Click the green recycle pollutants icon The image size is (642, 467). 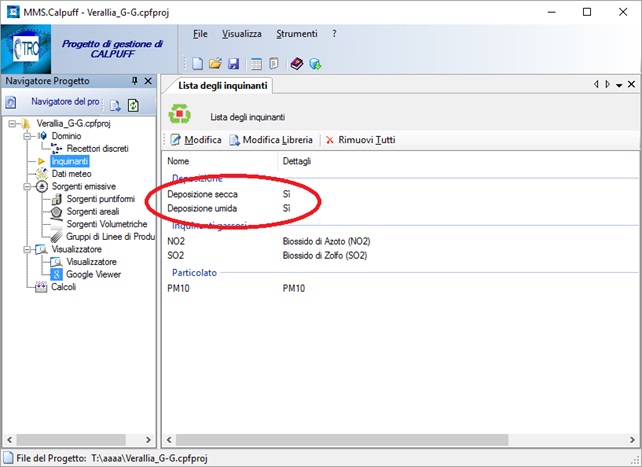coord(180,114)
